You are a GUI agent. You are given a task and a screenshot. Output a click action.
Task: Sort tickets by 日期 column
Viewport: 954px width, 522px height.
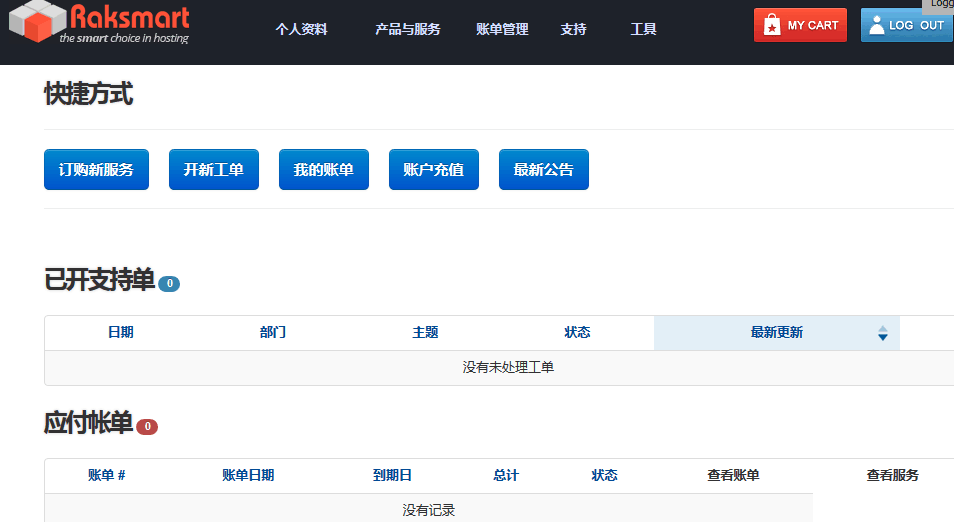click(120, 332)
